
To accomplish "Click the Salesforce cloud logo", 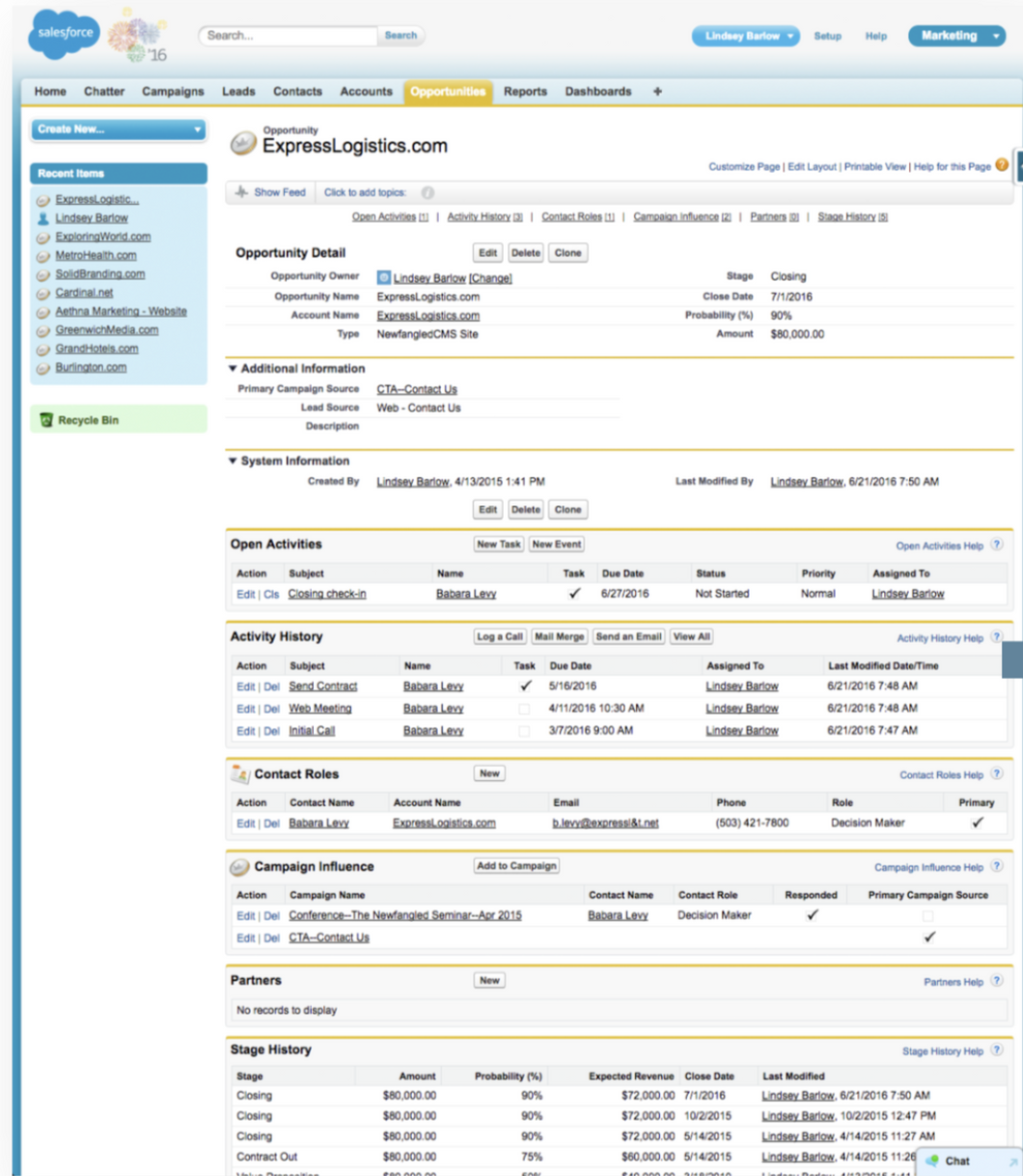I will pyautogui.click(x=64, y=34).
